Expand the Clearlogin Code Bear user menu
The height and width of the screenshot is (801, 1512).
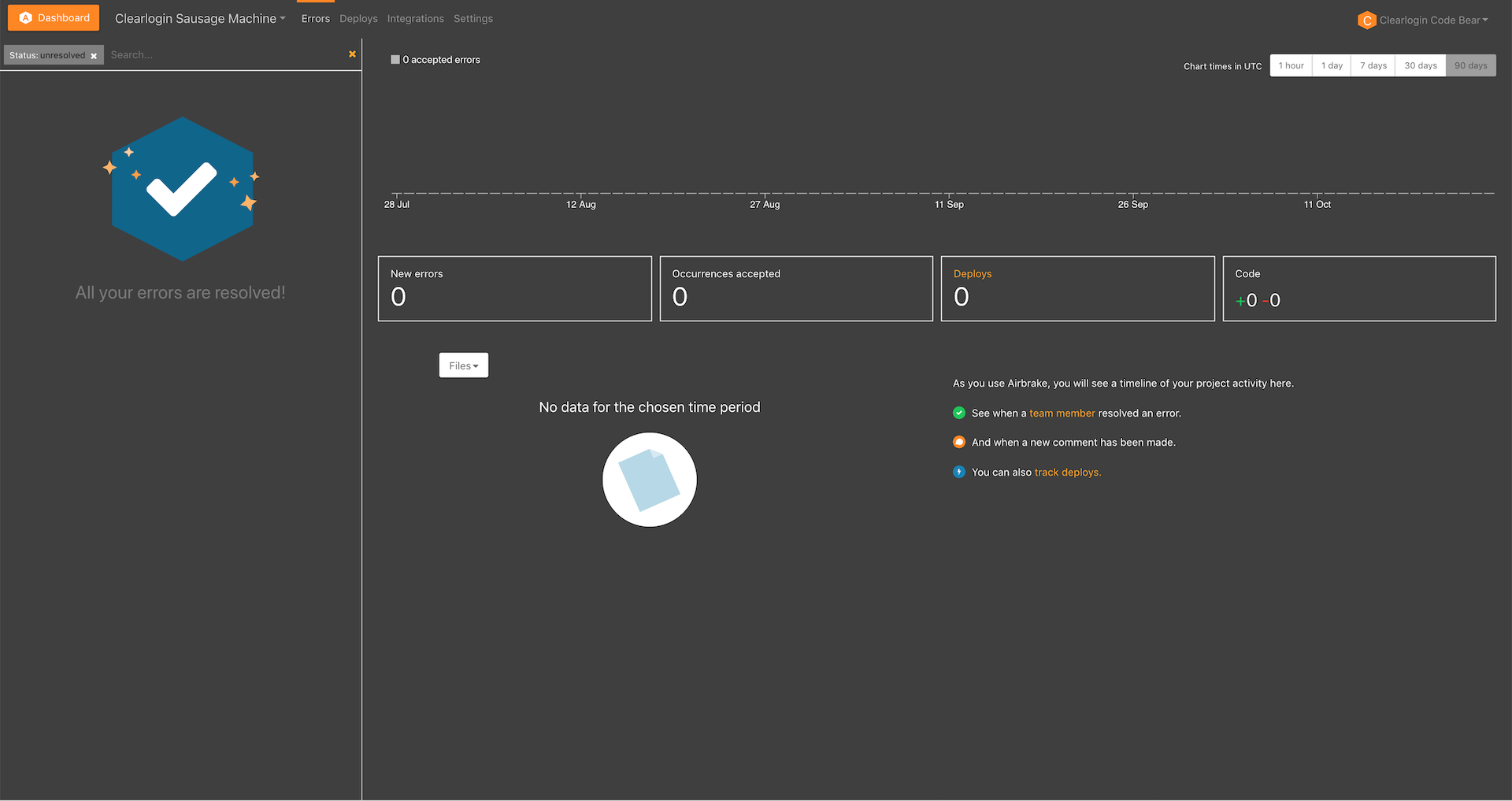[1433, 20]
